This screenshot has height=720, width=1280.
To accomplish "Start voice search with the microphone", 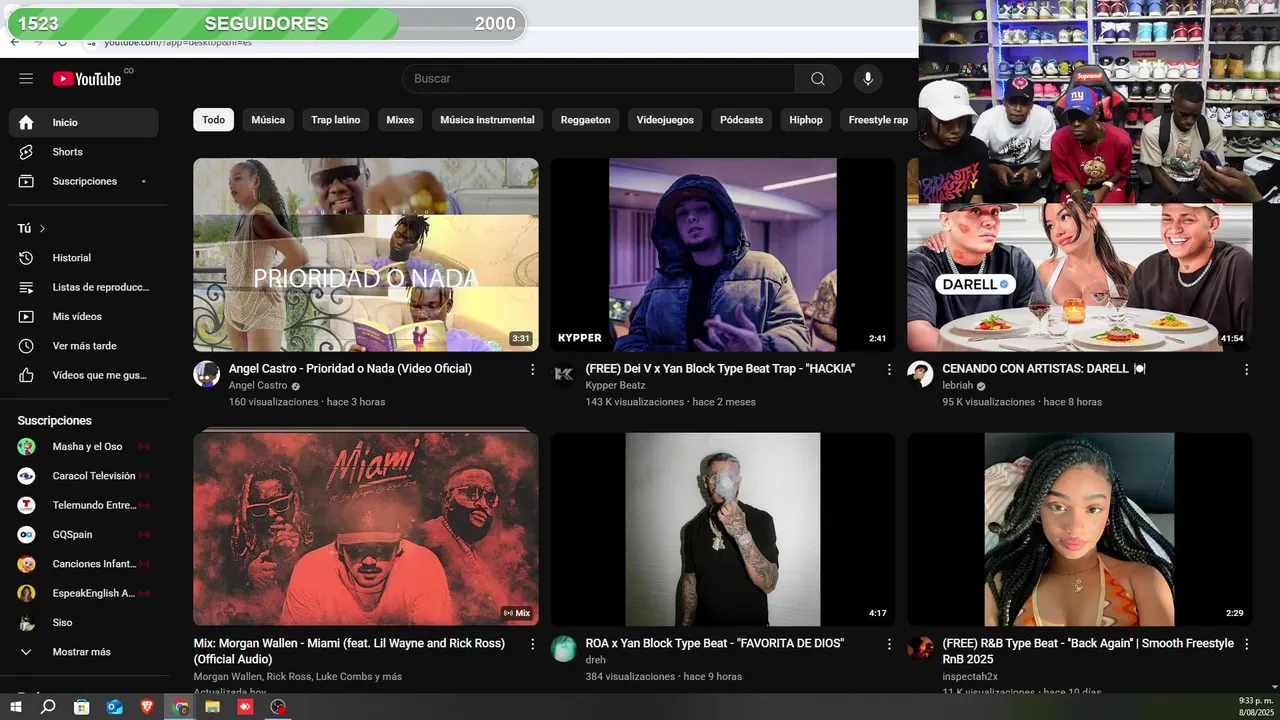I will click(x=868, y=79).
